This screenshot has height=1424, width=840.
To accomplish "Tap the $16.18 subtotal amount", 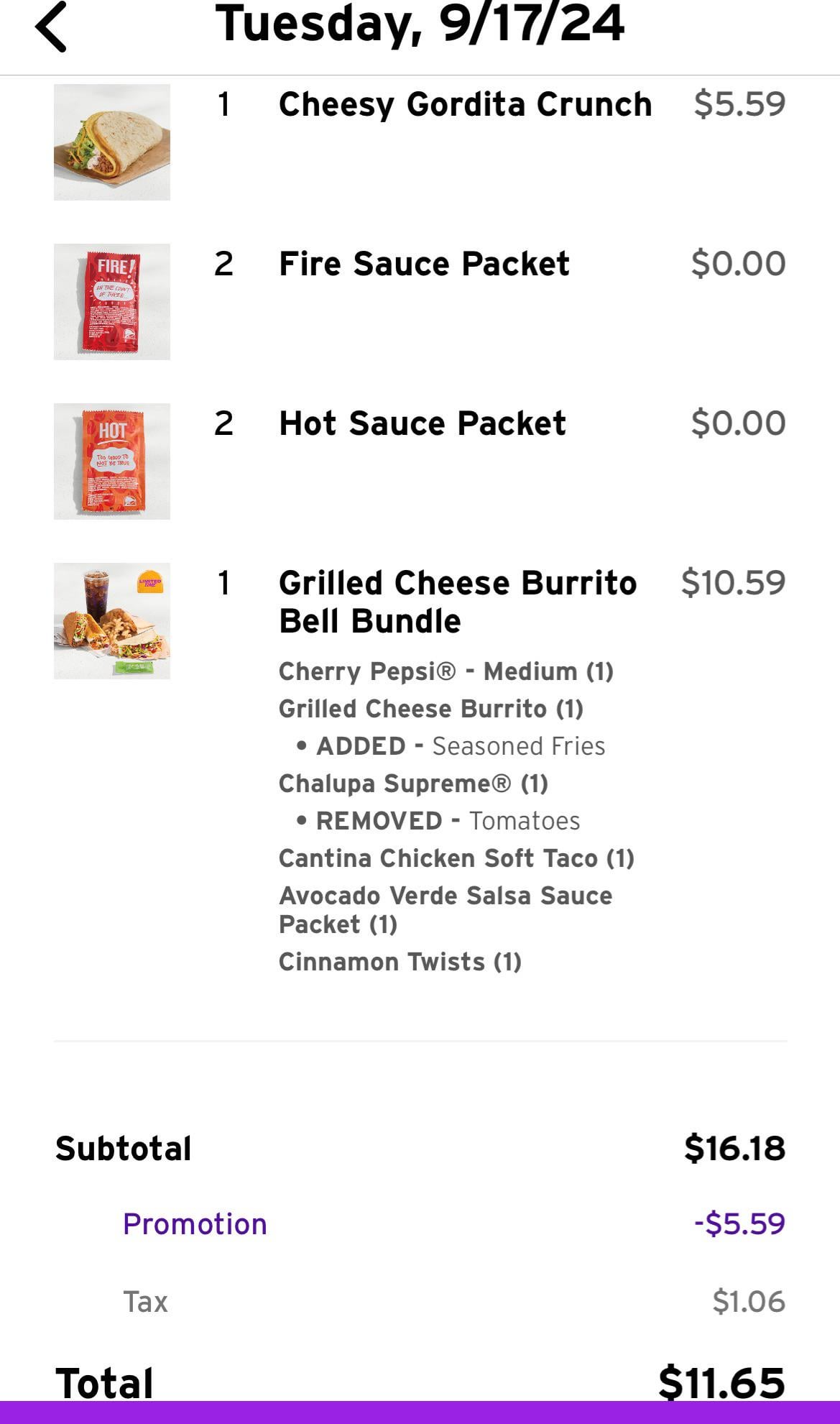I will tap(734, 1148).
